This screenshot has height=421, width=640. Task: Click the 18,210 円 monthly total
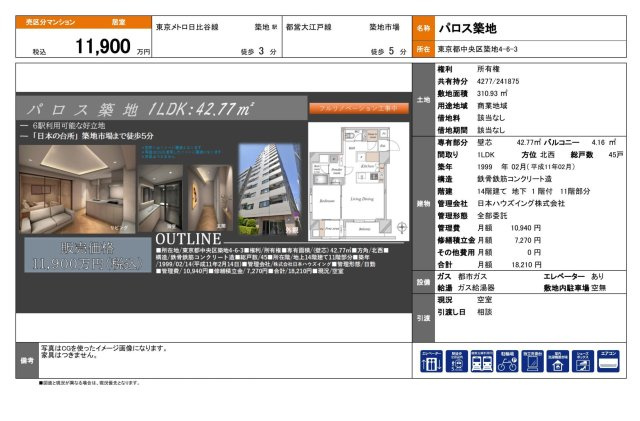[x=526, y=265]
